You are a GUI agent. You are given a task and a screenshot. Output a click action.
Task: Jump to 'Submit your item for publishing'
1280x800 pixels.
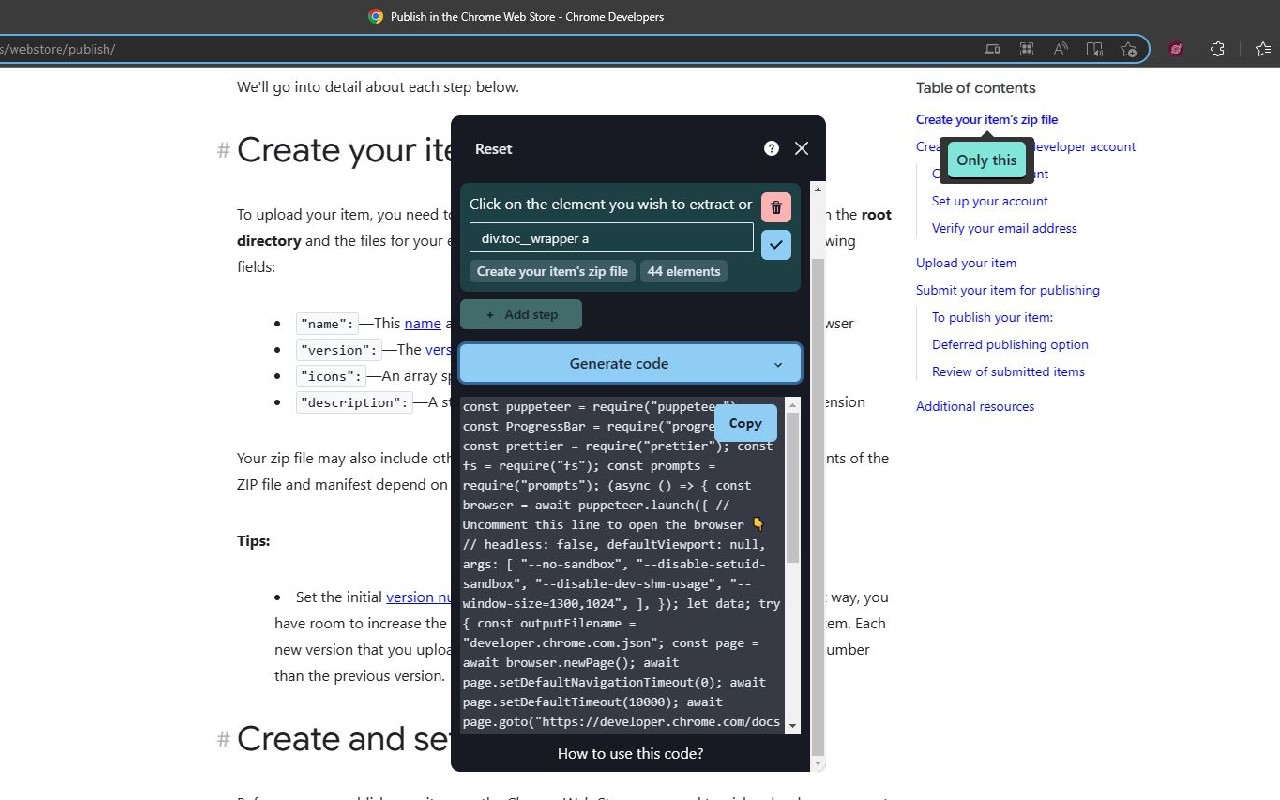click(x=1007, y=290)
